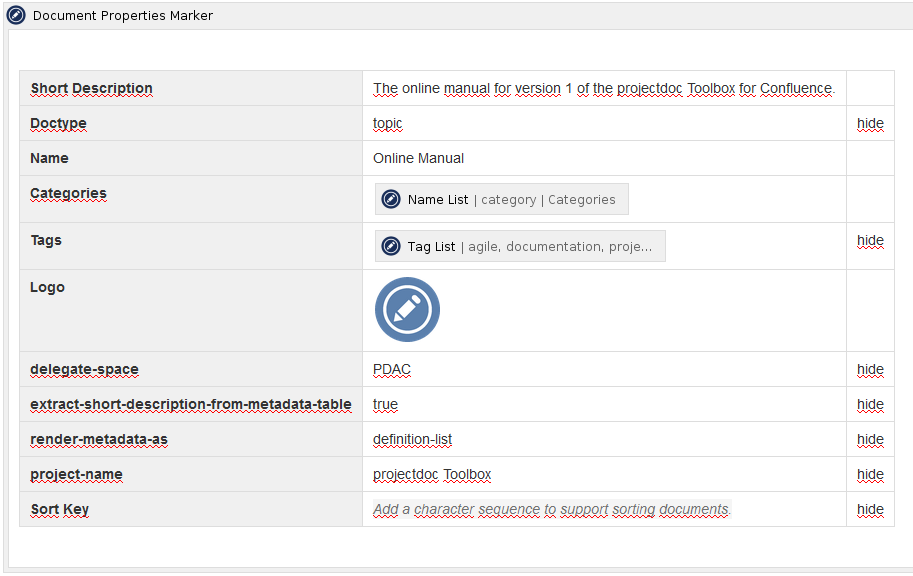Click the Tag List macro pencil icon
This screenshot has width=913, height=576.
point(391,246)
